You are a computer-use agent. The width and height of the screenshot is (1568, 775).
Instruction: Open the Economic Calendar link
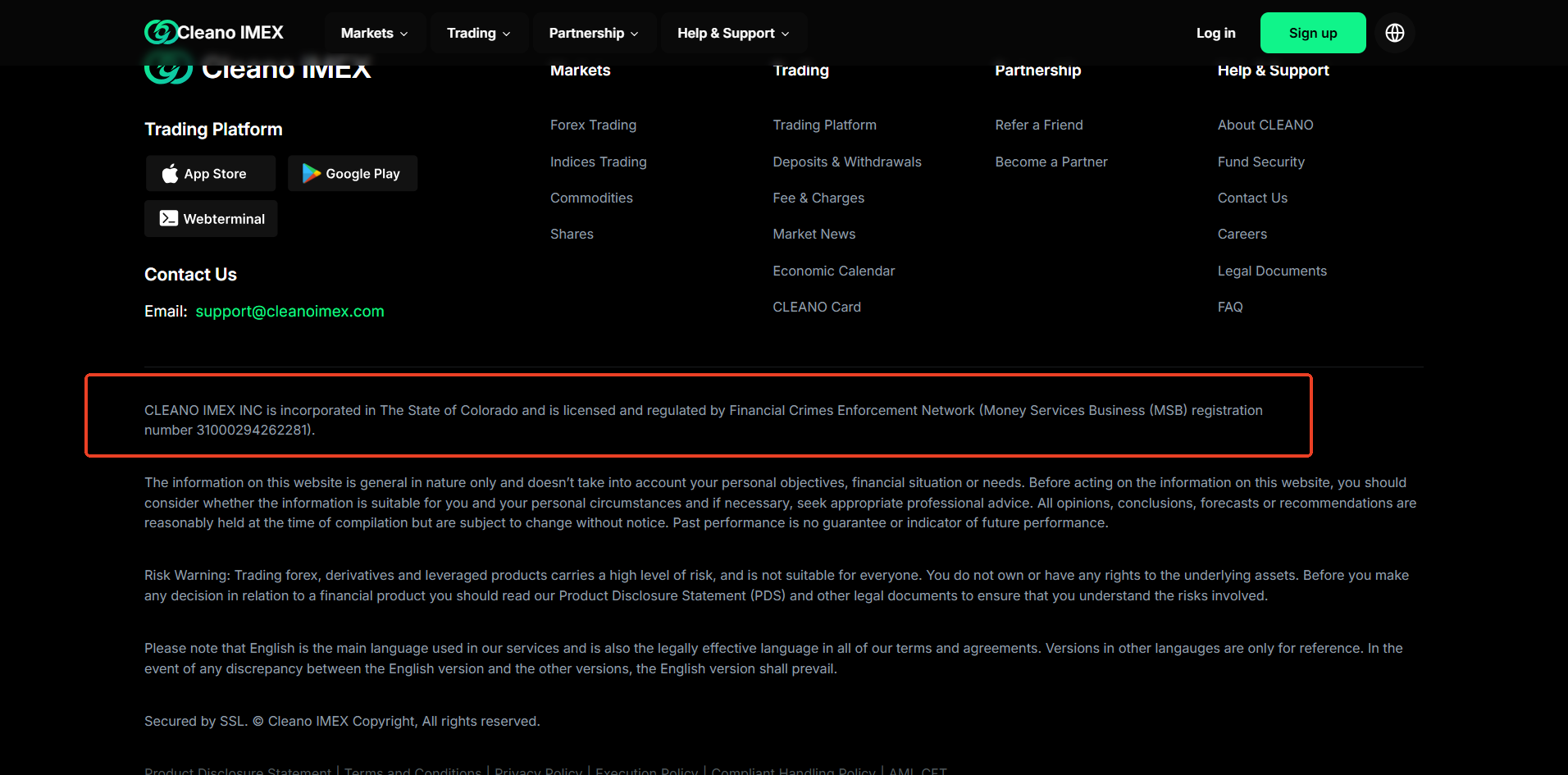tap(833, 271)
